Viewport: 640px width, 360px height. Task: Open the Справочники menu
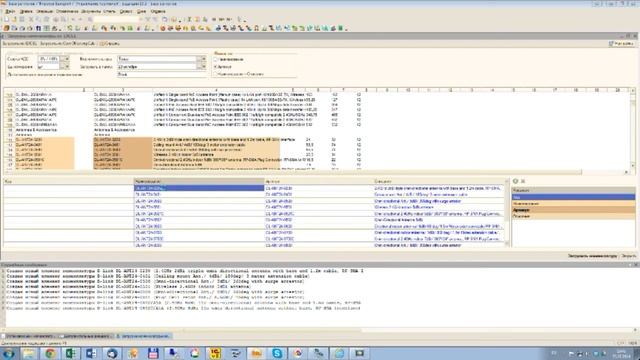click(67, 11)
